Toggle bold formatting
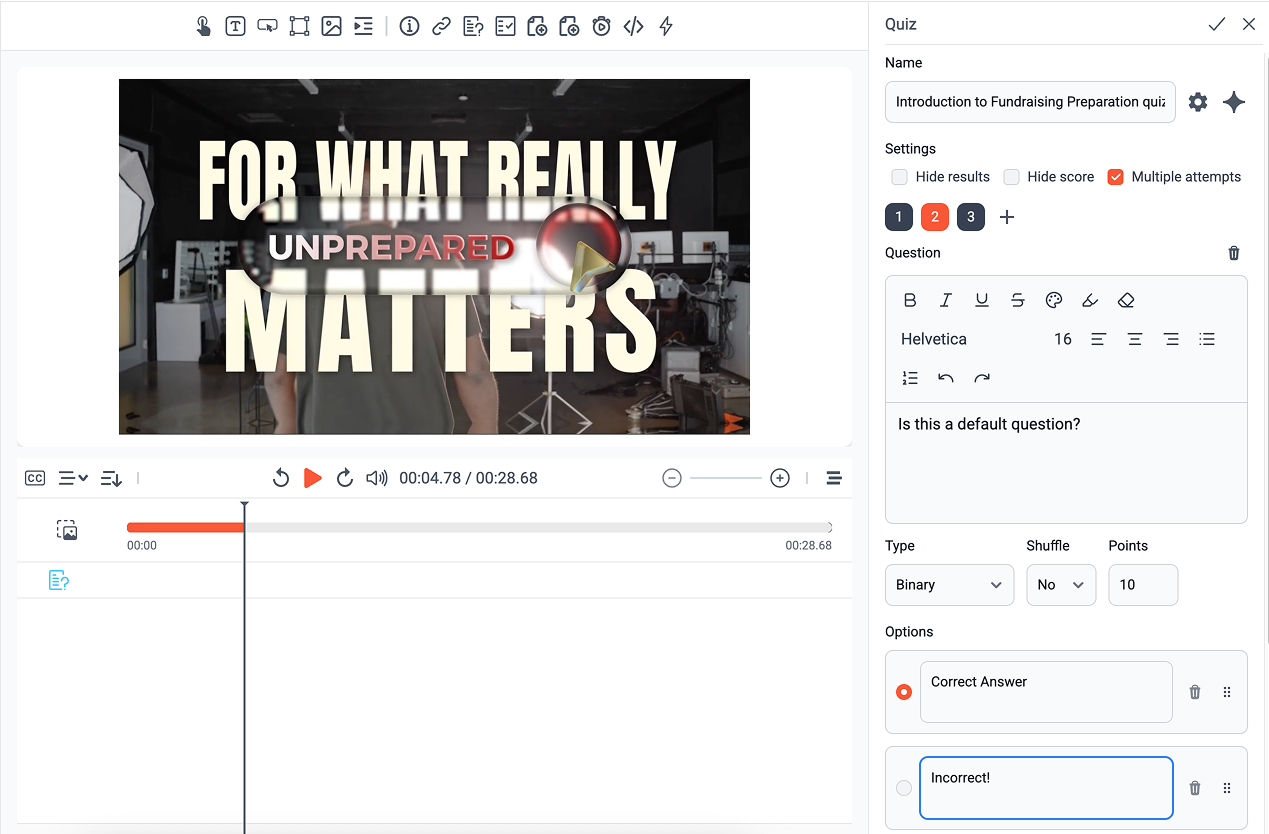This screenshot has height=834, width=1269. (x=910, y=300)
